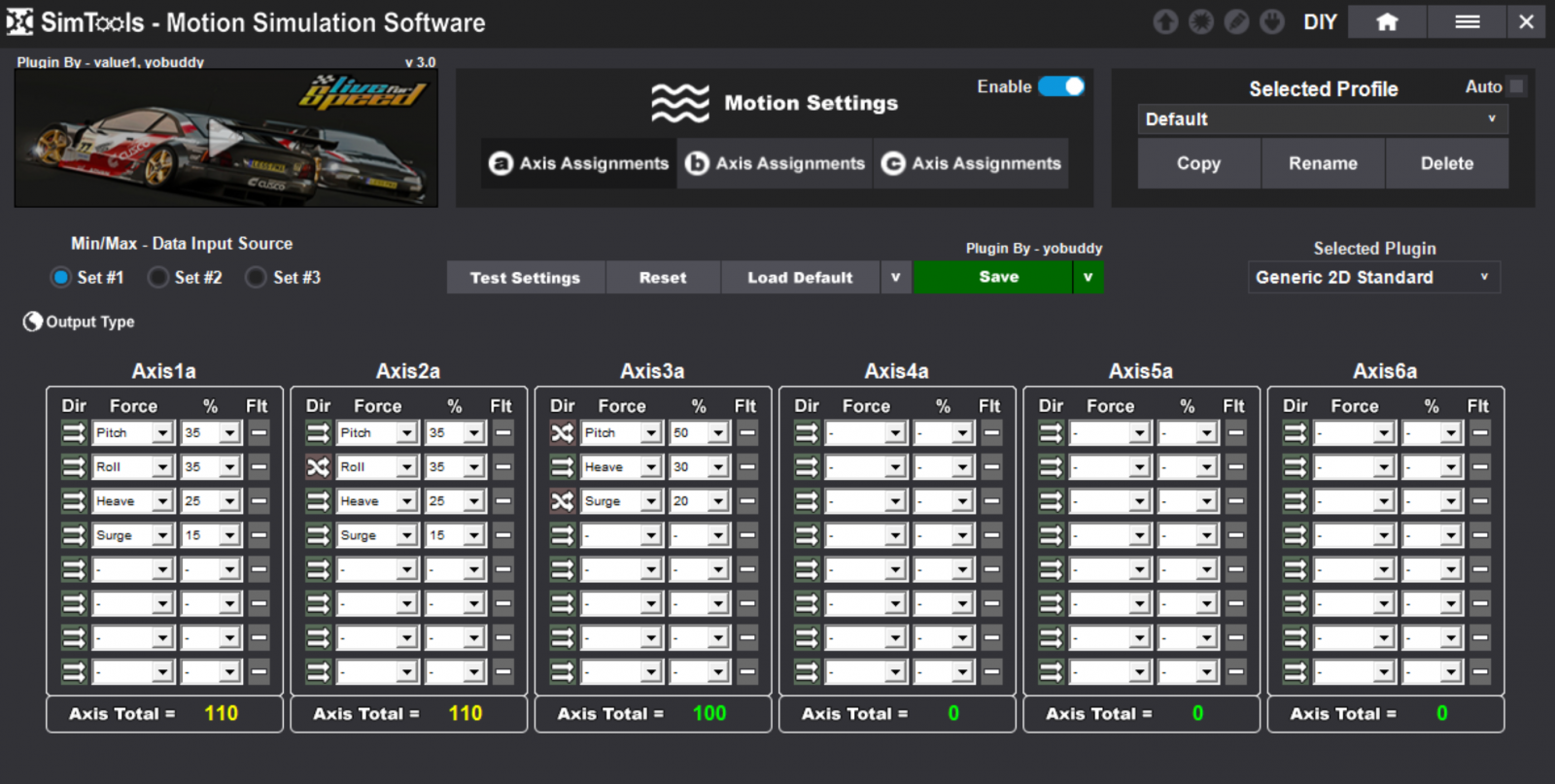Switch to the c Axis Assignments tab
The height and width of the screenshot is (784, 1555).
point(971,163)
